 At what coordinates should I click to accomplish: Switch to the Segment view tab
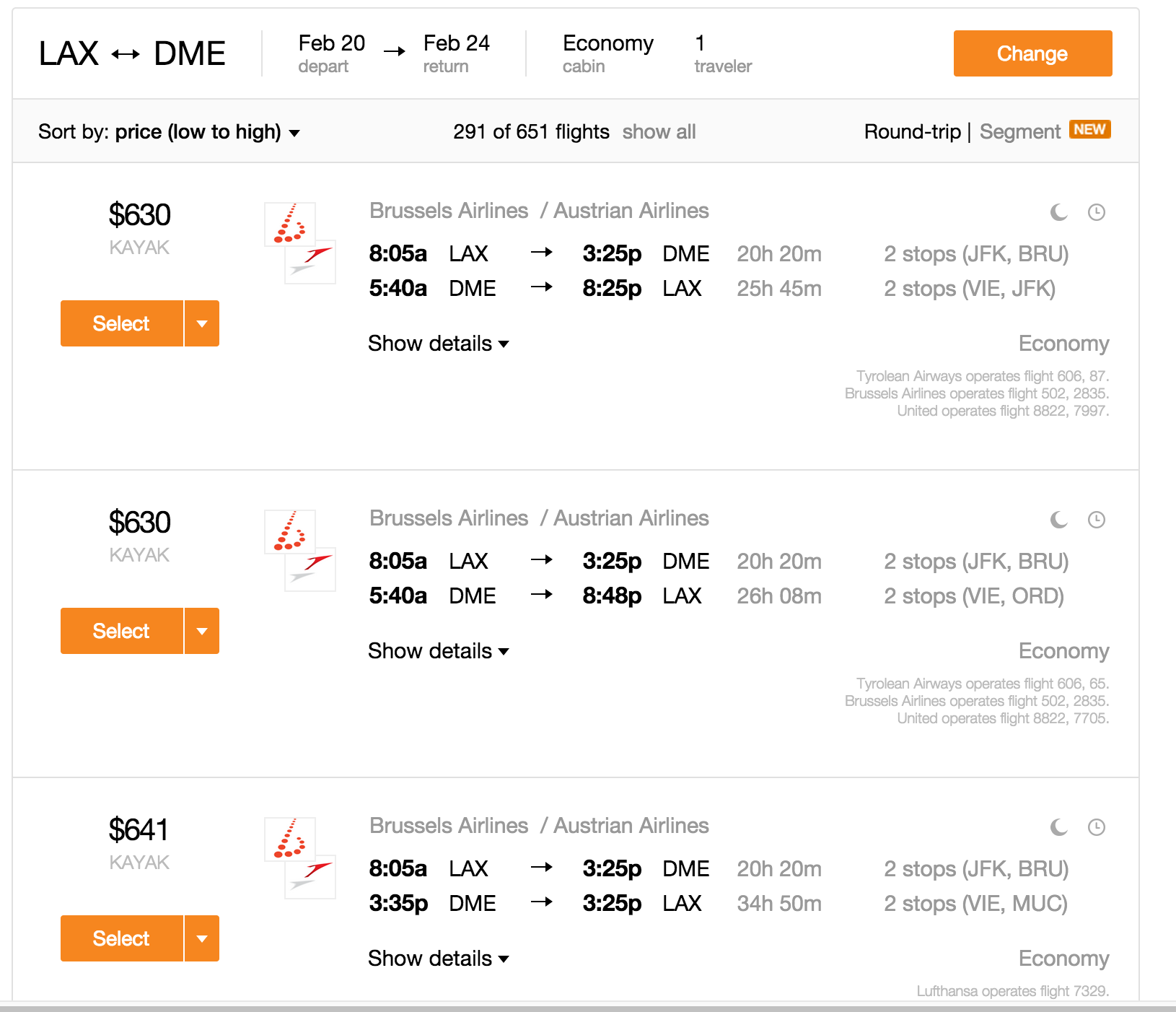point(1019,131)
